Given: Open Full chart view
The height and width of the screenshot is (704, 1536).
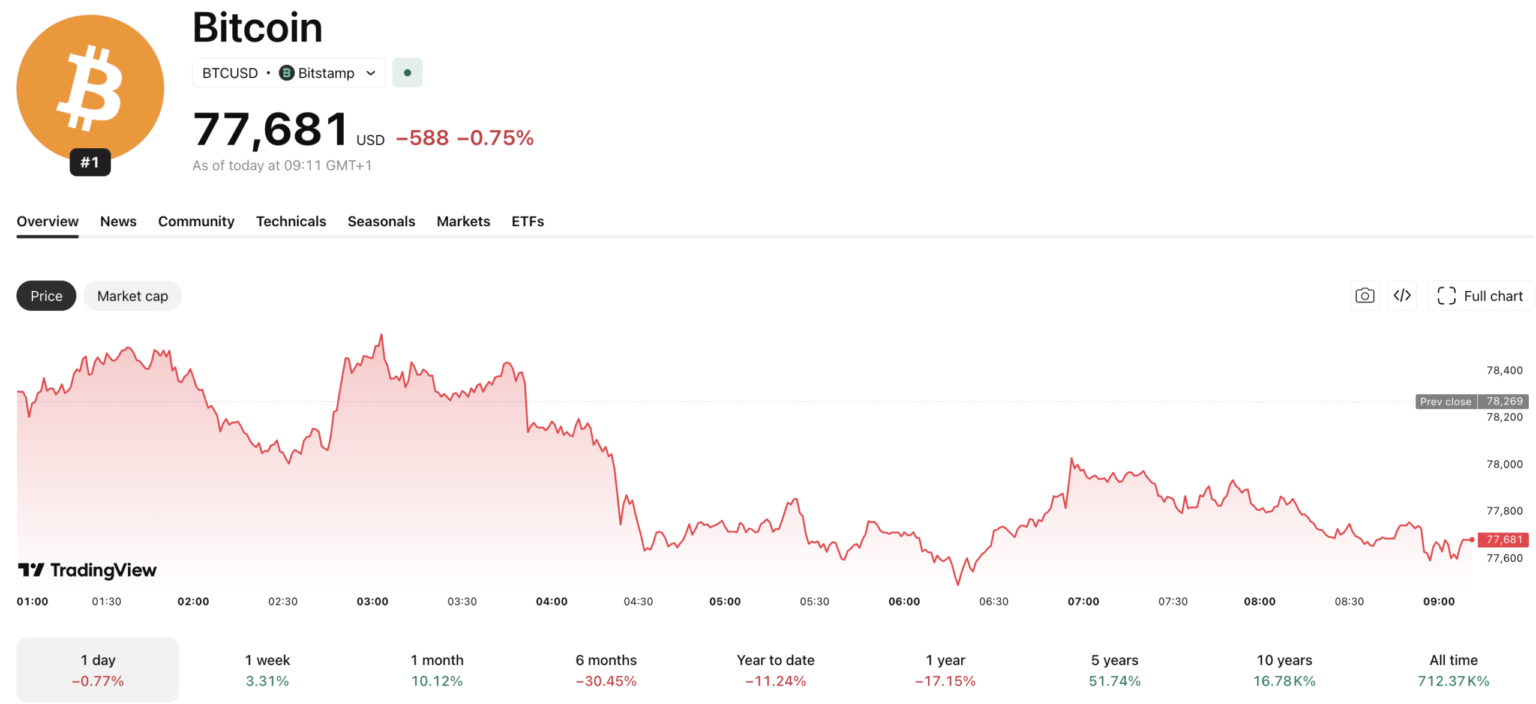Looking at the screenshot, I should 1479,295.
